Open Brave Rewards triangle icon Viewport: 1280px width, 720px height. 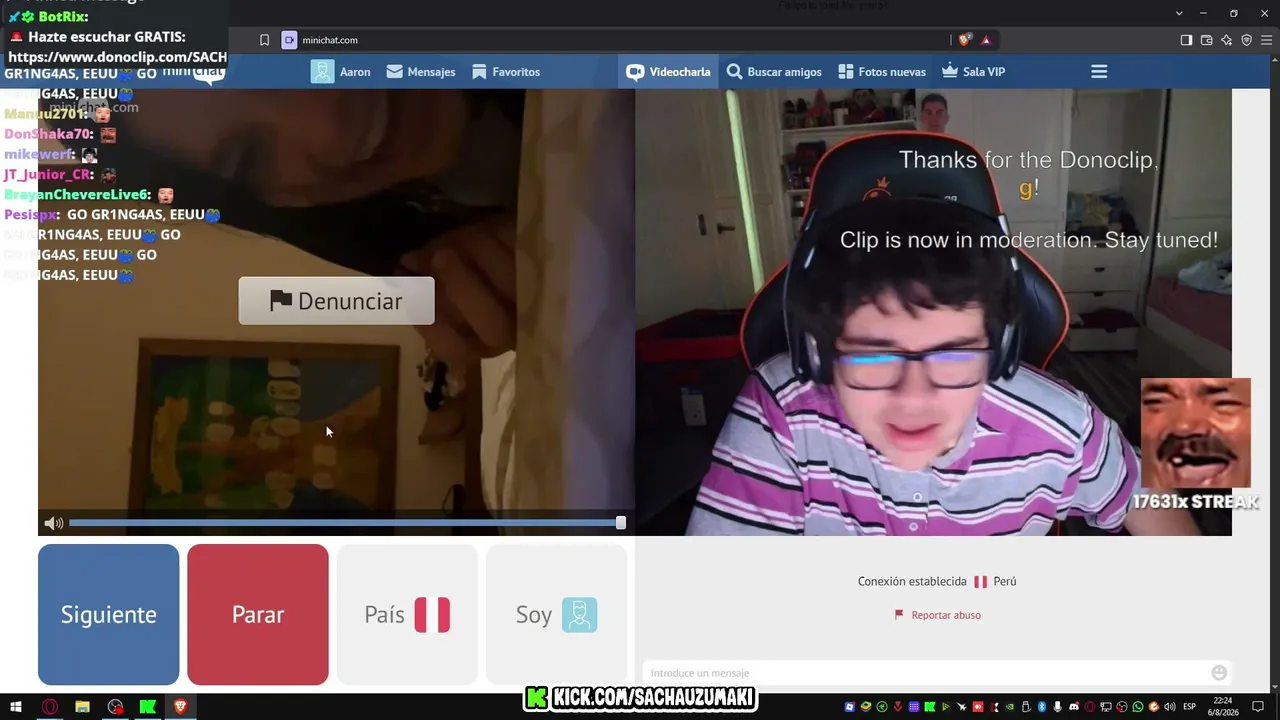click(986, 40)
